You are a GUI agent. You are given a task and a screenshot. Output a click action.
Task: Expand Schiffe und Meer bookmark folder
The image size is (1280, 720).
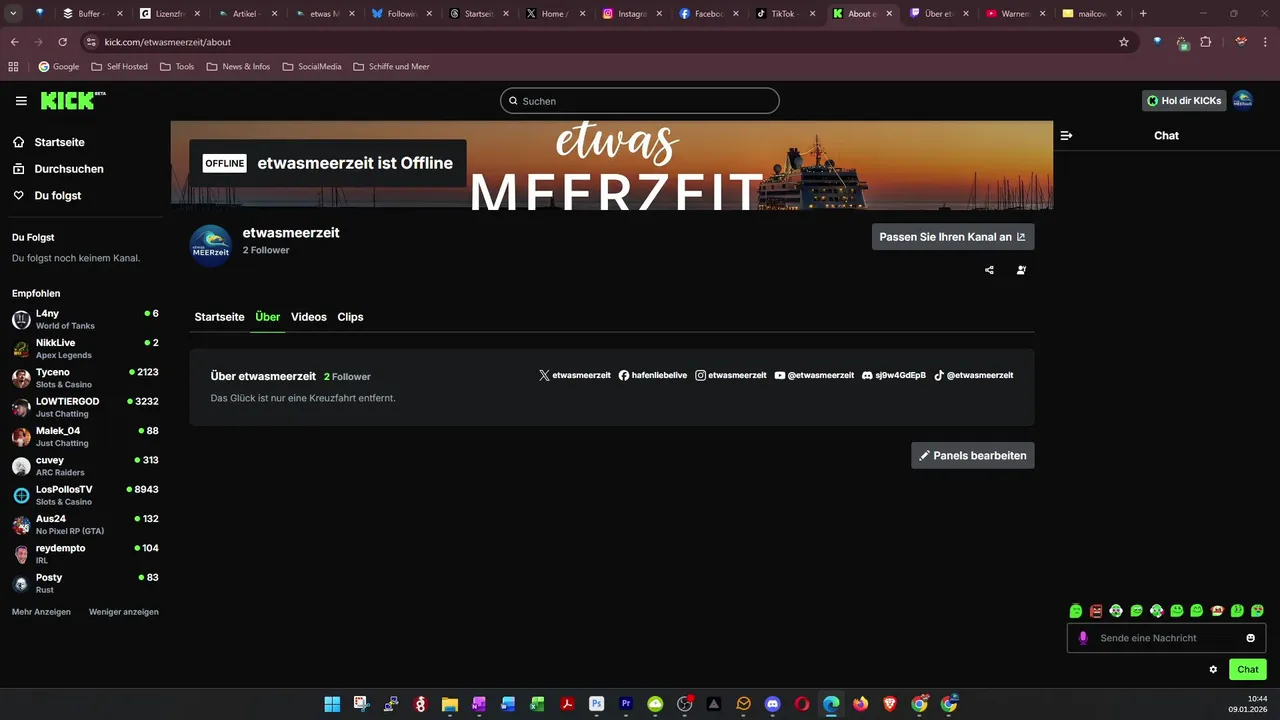click(x=391, y=67)
